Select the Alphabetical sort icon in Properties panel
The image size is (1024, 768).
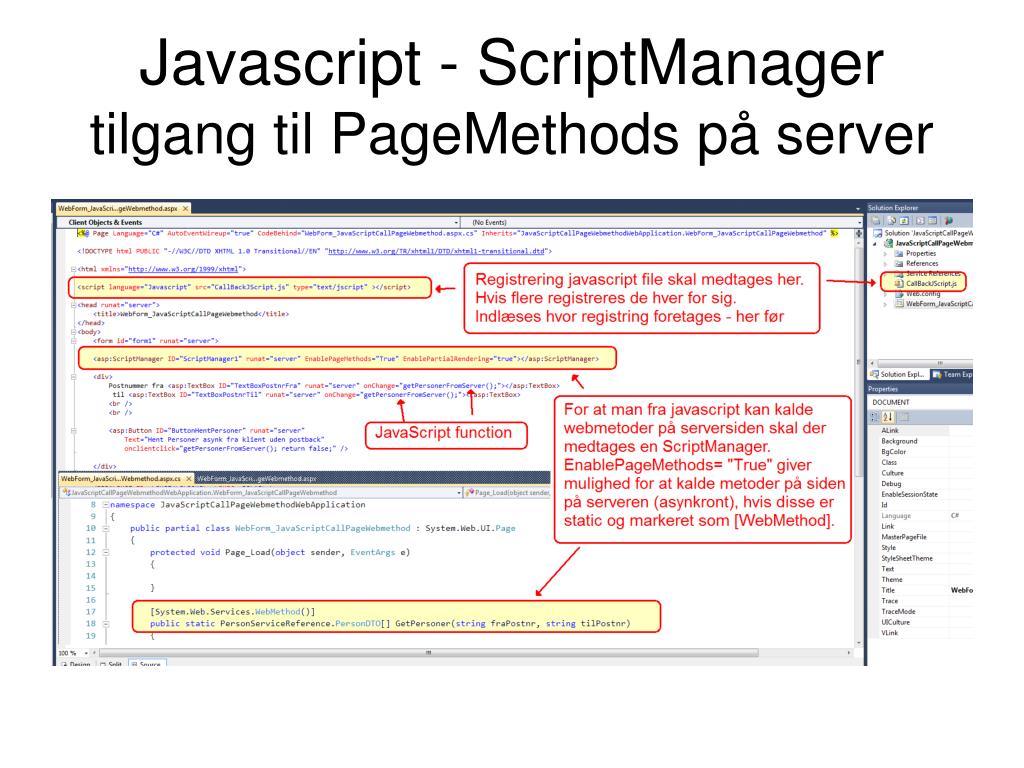coord(888,417)
